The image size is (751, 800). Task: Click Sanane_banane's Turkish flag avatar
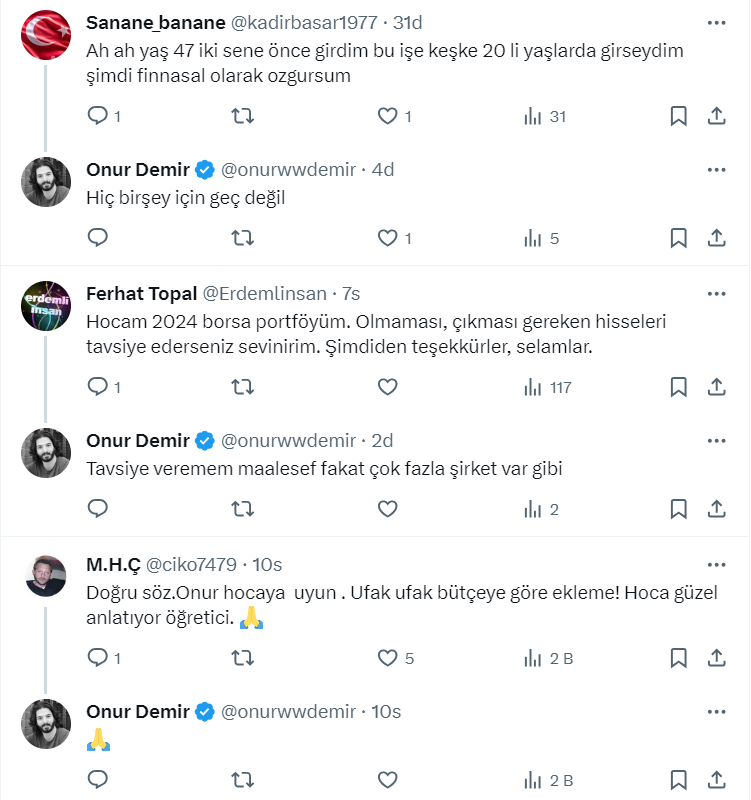click(x=46, y=33)
